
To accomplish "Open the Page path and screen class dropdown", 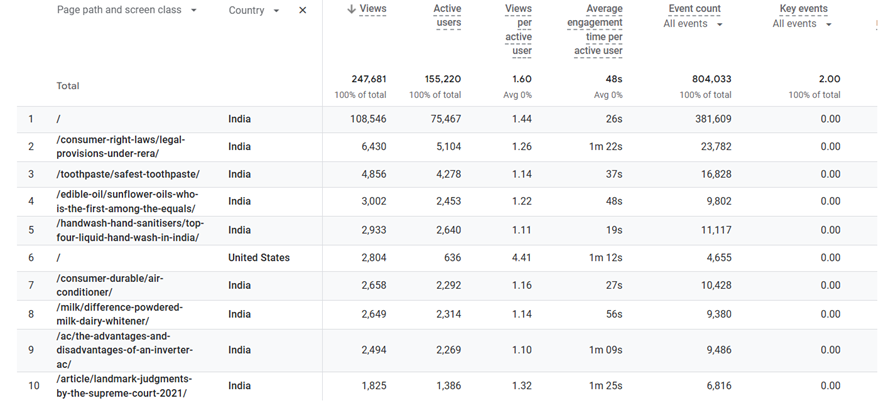I will tap(193, 10).
